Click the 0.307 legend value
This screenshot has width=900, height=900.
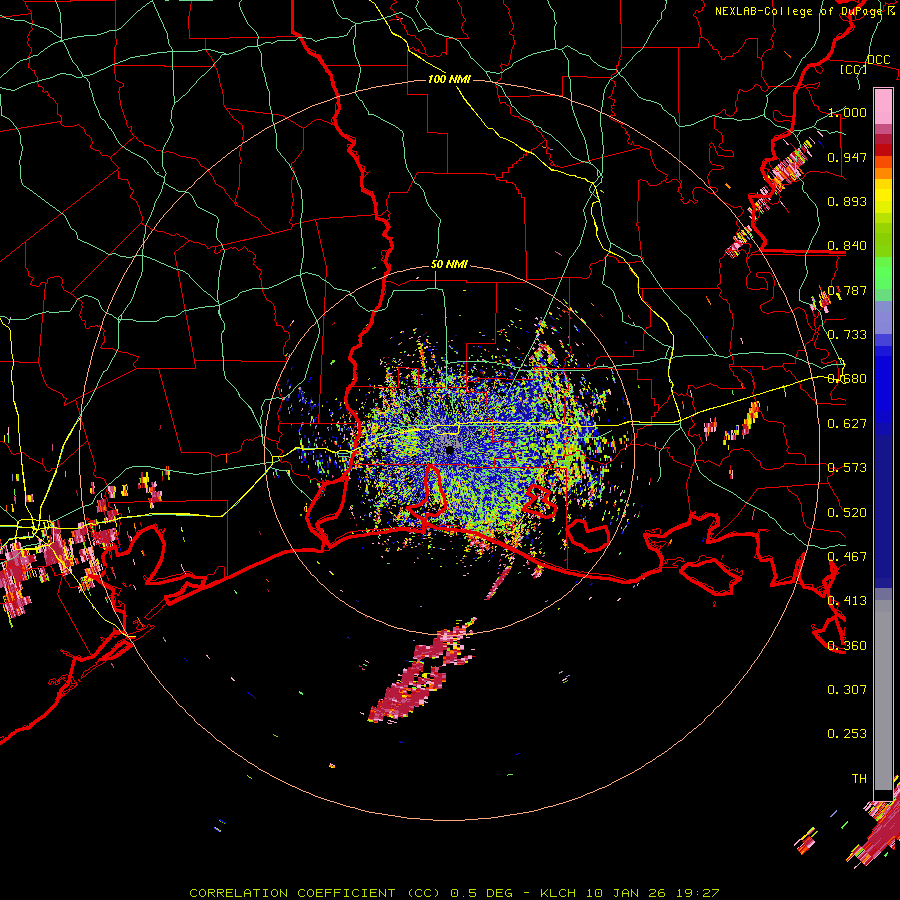pyautogui.click(x=847, y=690)
